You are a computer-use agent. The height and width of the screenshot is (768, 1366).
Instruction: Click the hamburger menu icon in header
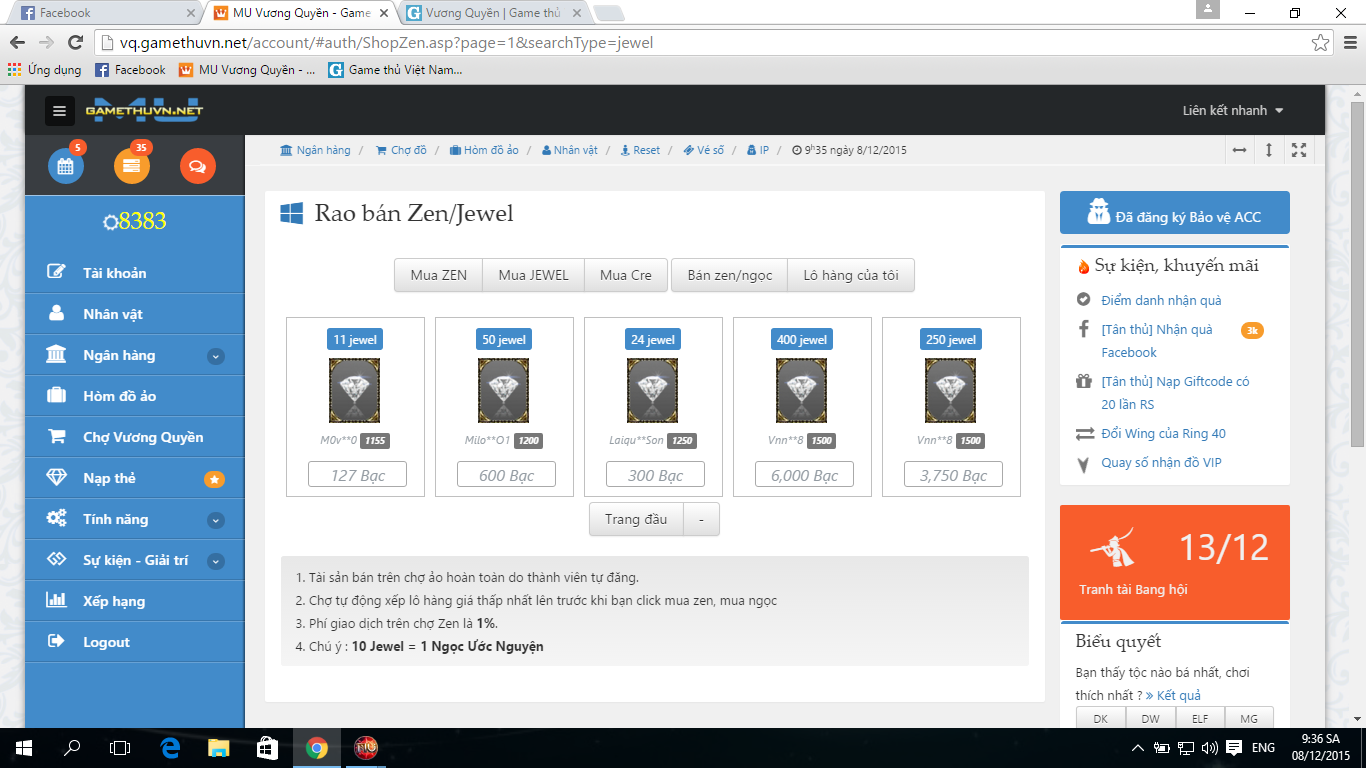click(60, 111)
